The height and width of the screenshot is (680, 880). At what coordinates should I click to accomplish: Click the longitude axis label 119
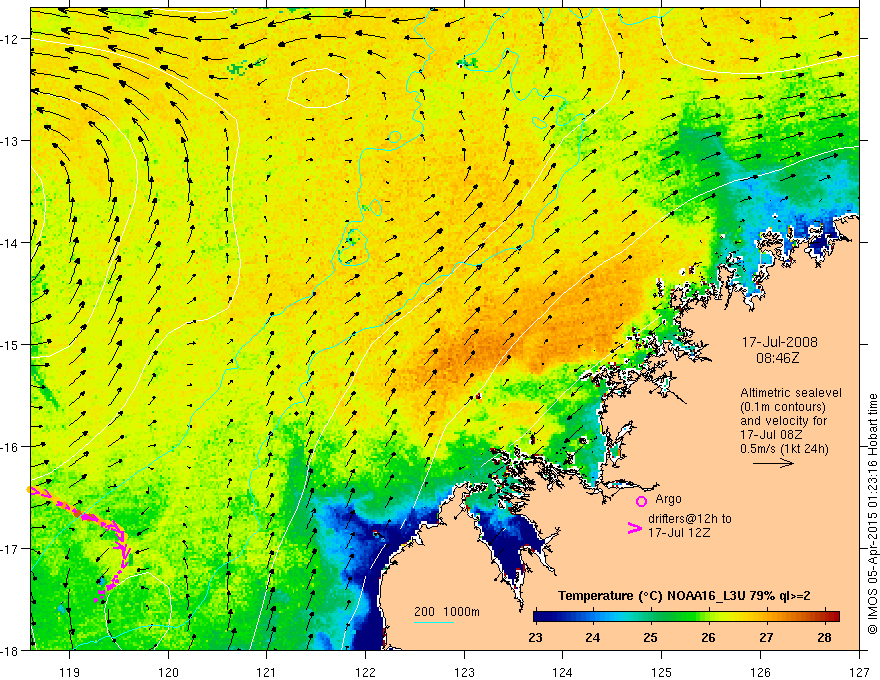(x=70, y=672)
